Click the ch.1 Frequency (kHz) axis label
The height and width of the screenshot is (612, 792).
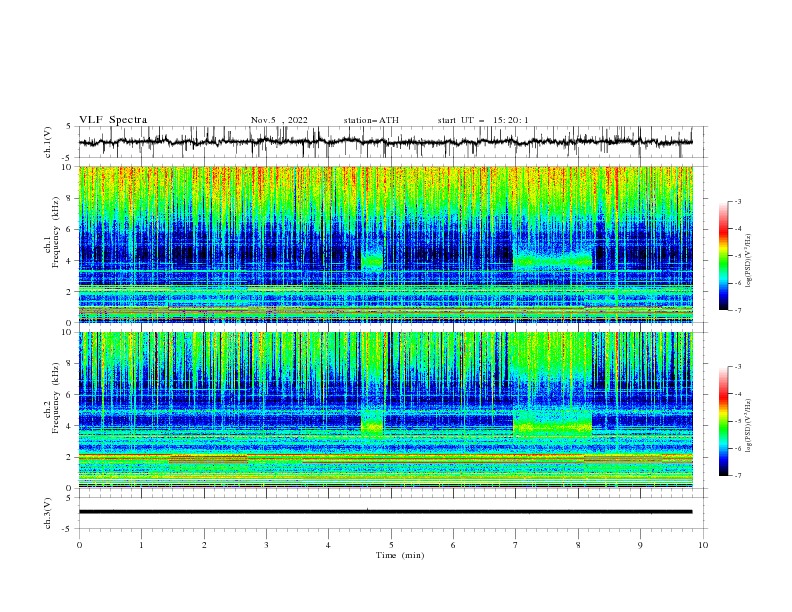point(52,232)
